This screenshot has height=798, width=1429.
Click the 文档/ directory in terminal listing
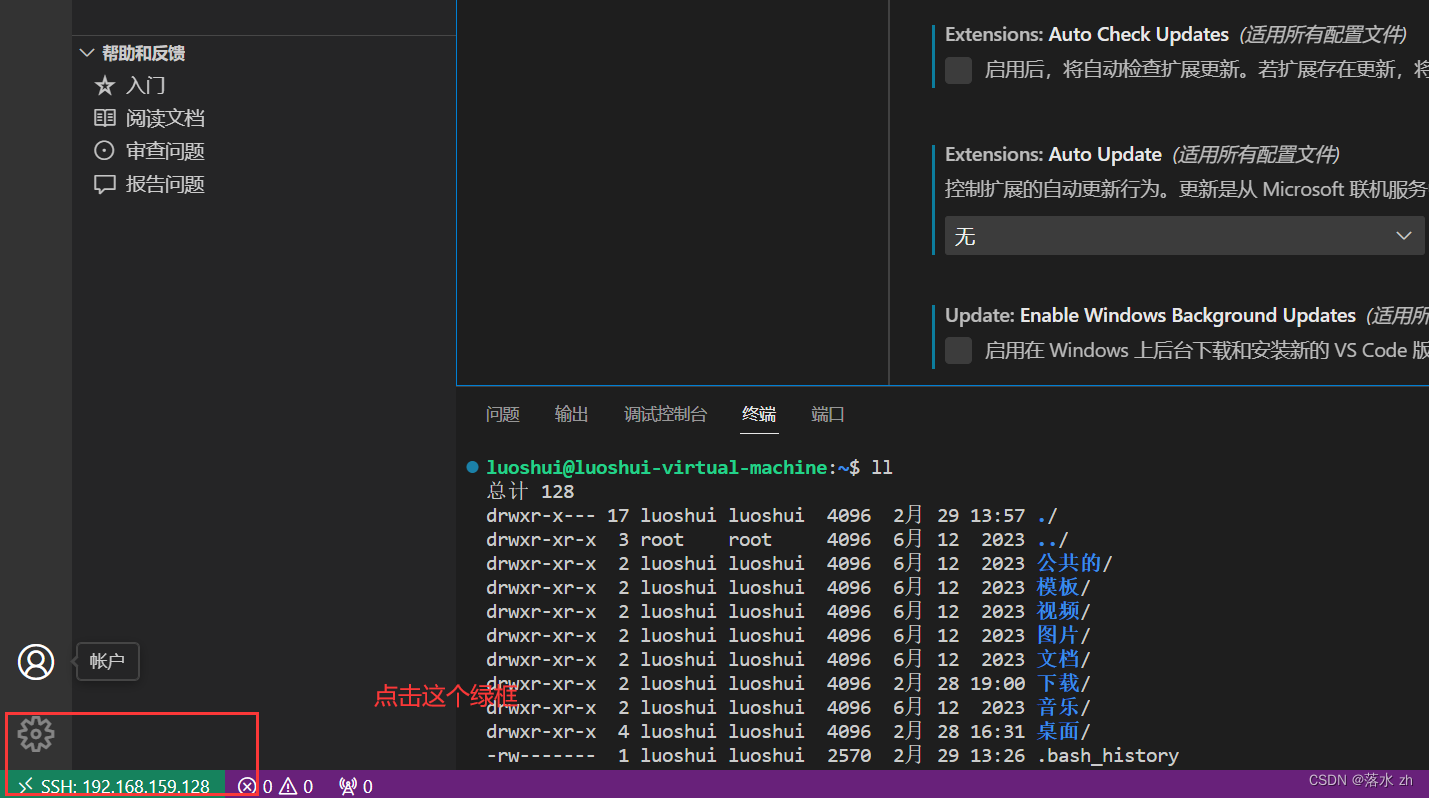1064,659
